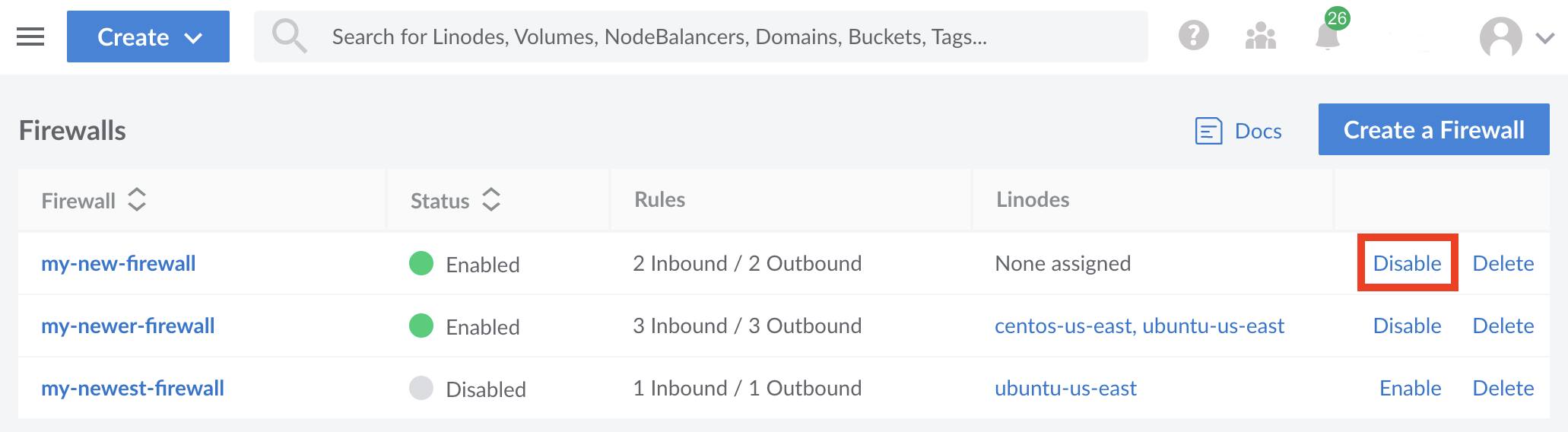Sort by the Firewall column arrows
This screenshot has height=432, width=1568.
point(137,200)
